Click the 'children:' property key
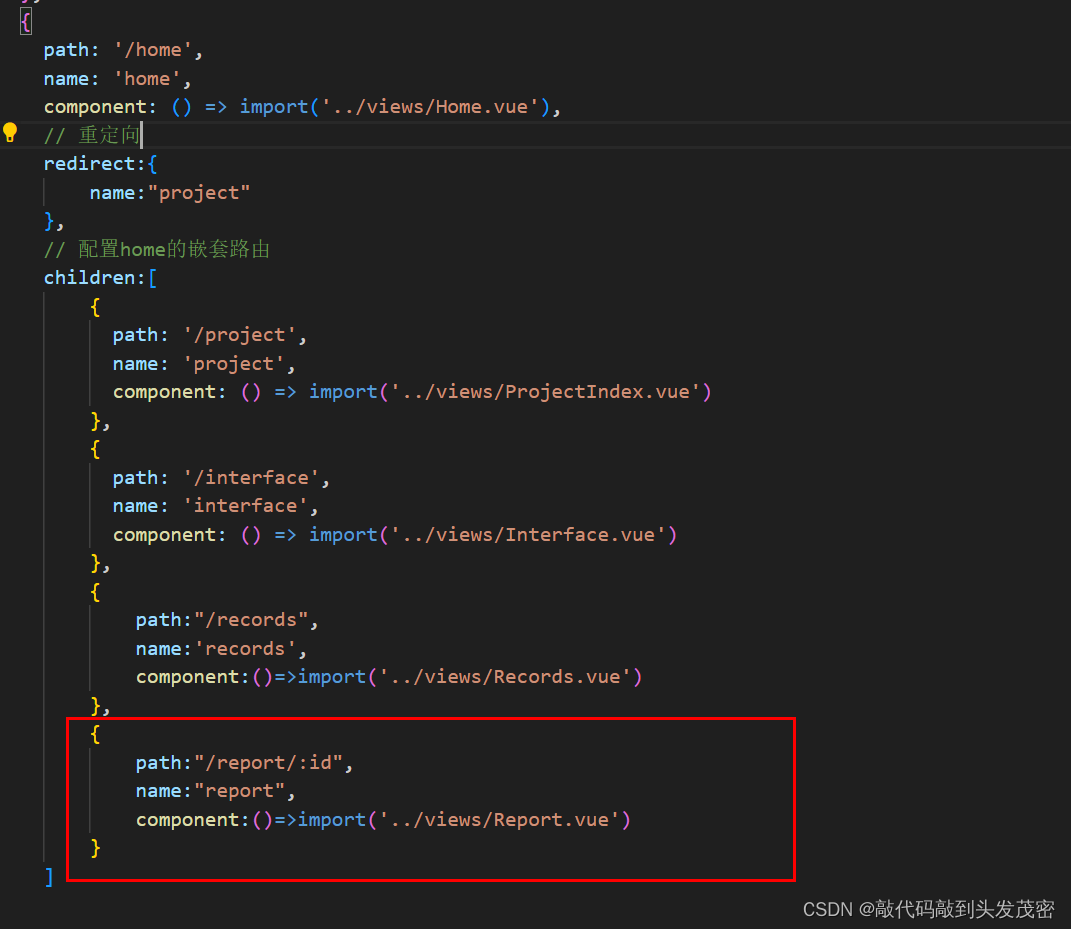This screenshot has height=929, width=1071. [x=95, y=278]
